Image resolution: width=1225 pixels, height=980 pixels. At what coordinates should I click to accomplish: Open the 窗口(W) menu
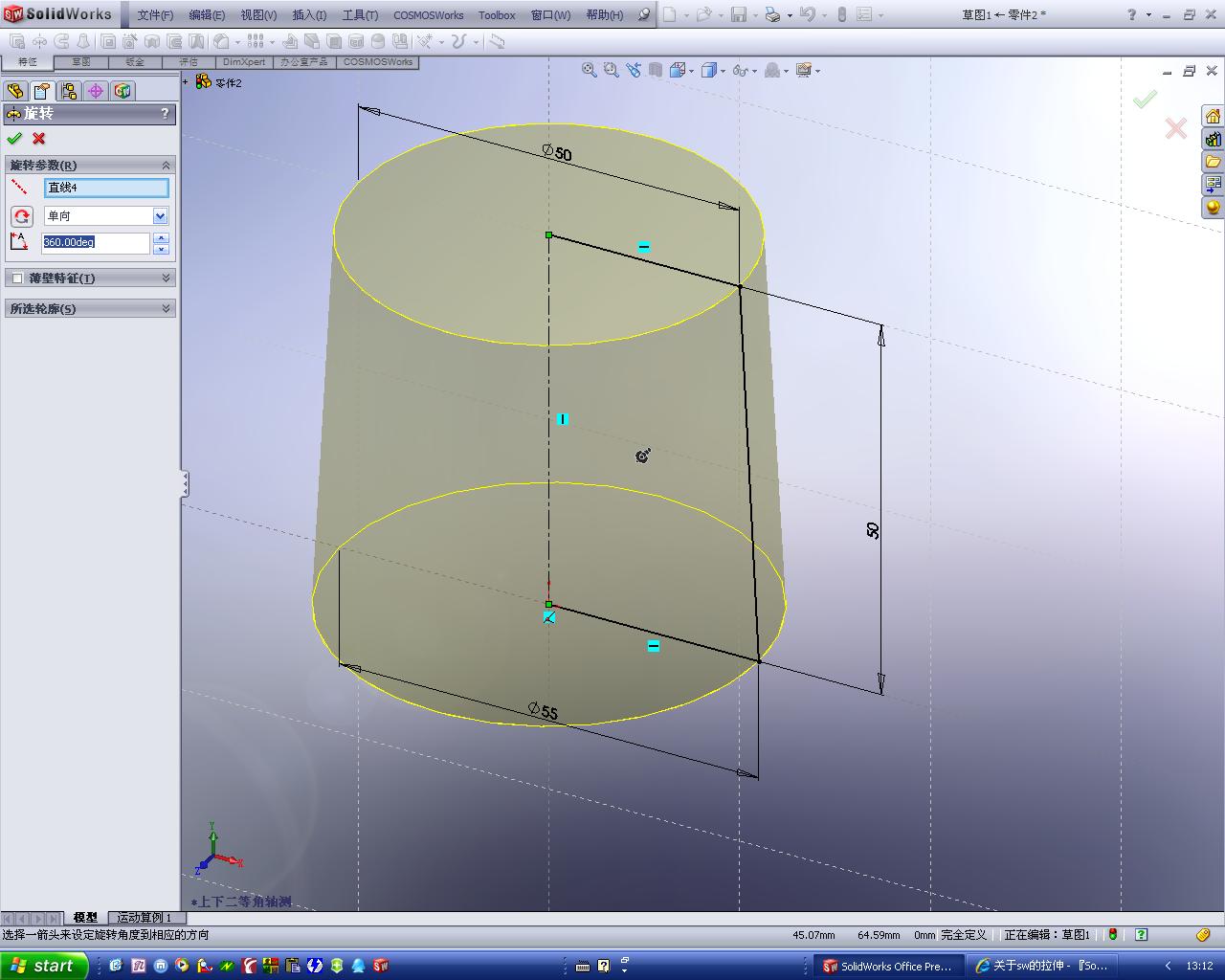[550, 15]
